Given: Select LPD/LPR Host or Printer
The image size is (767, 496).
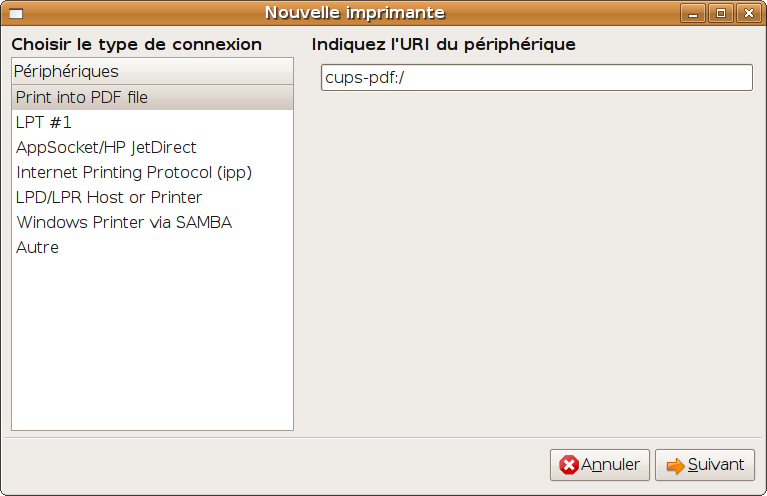Looking at the screenshot, I should coord(109,197).
